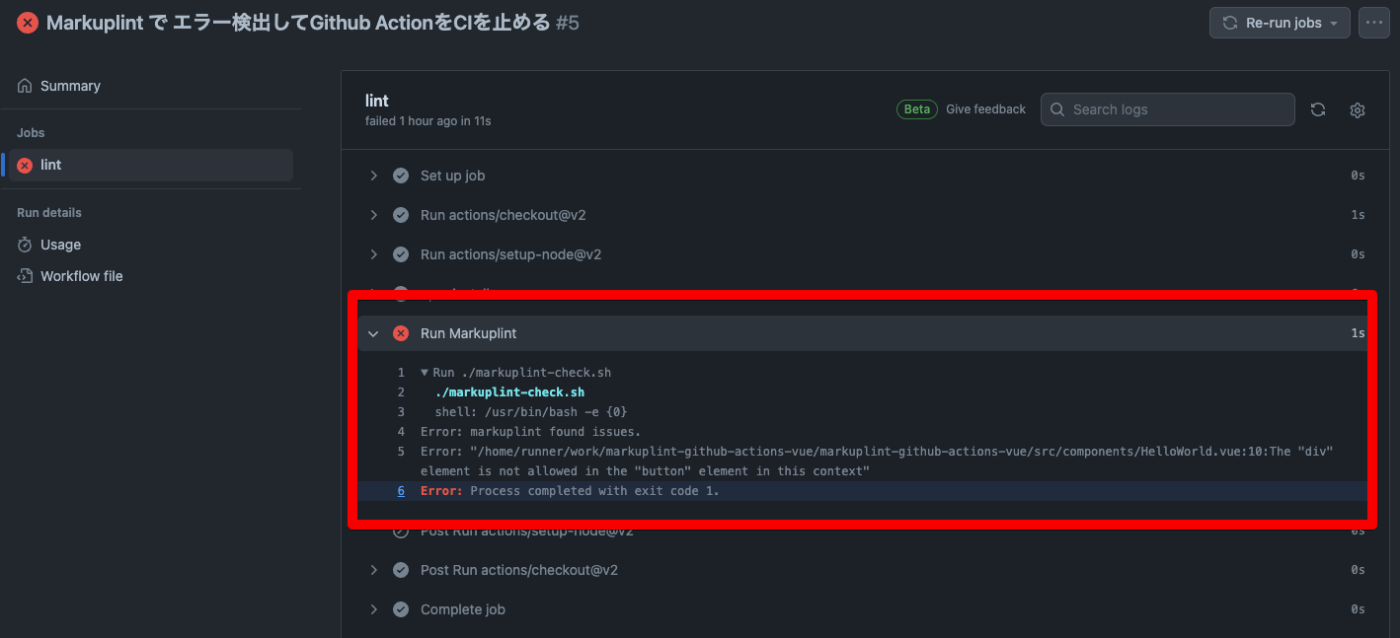This screenshot has width=1400, height=638.
Task: Click the 'shell: /usr/bin/bash -e {0}' log line
Action: pos(531,412)
